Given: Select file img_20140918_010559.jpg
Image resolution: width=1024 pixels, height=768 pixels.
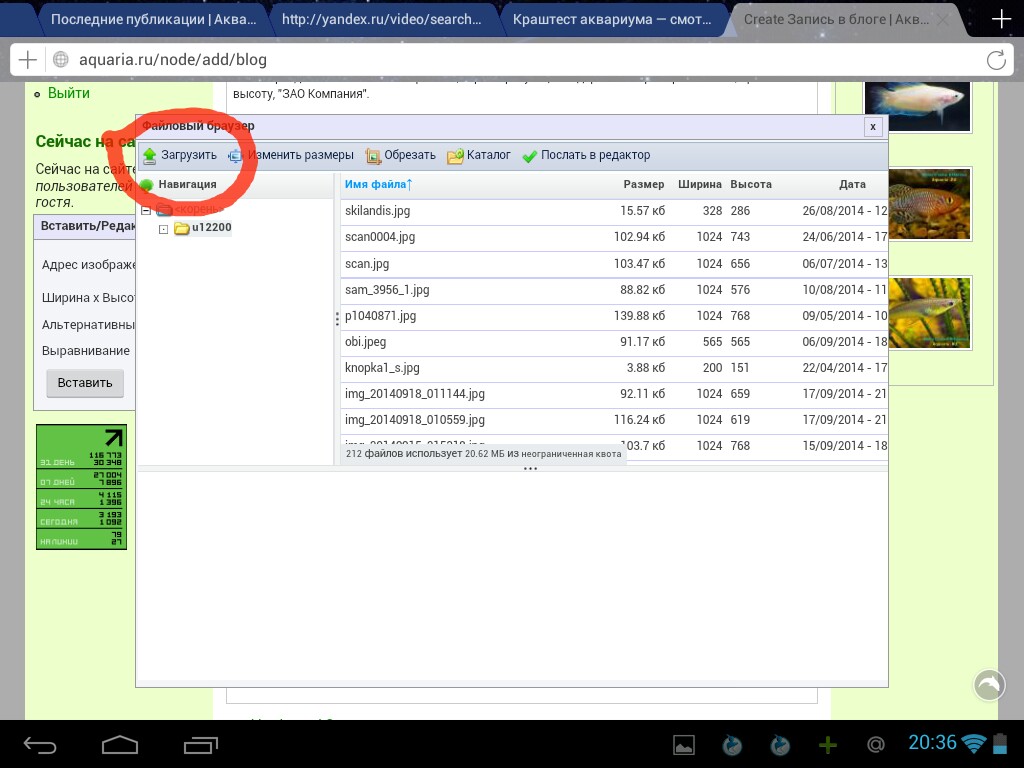Looking at the screenshot, I should tap(614, 421).
